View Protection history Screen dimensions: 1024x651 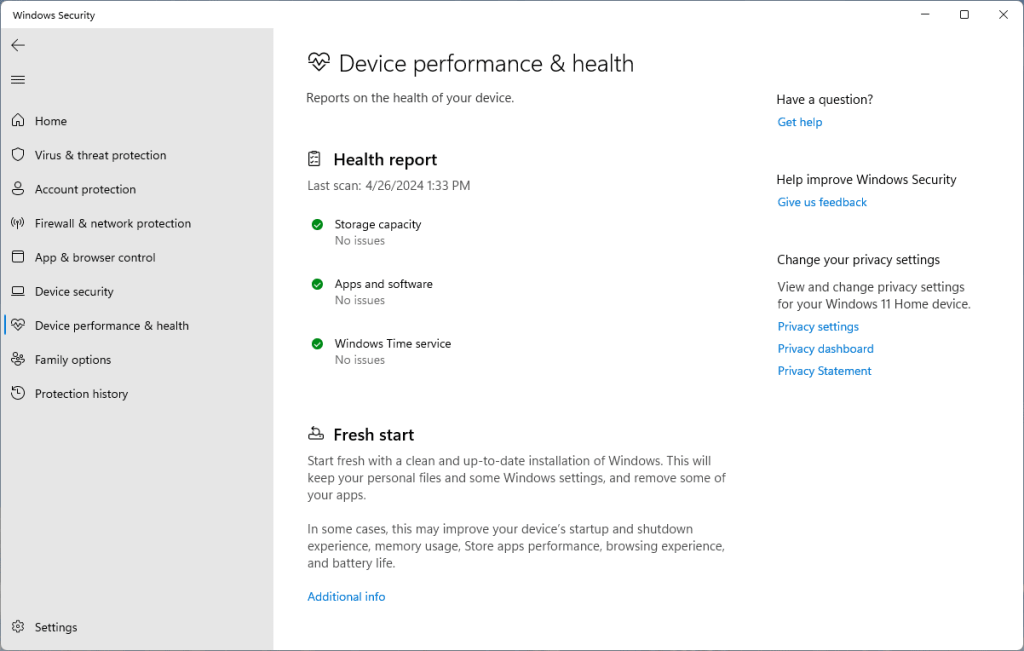82,394
